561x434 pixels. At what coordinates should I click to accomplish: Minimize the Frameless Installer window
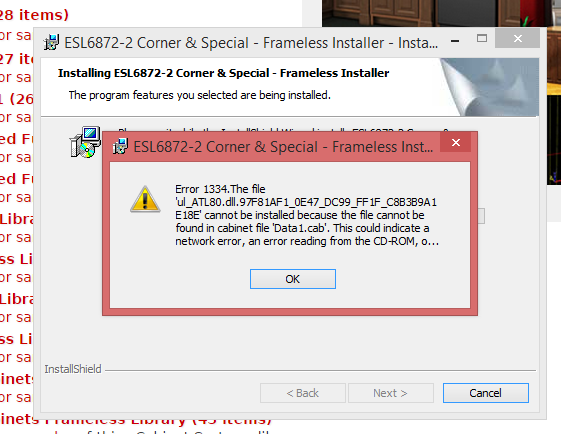point(455,41)
